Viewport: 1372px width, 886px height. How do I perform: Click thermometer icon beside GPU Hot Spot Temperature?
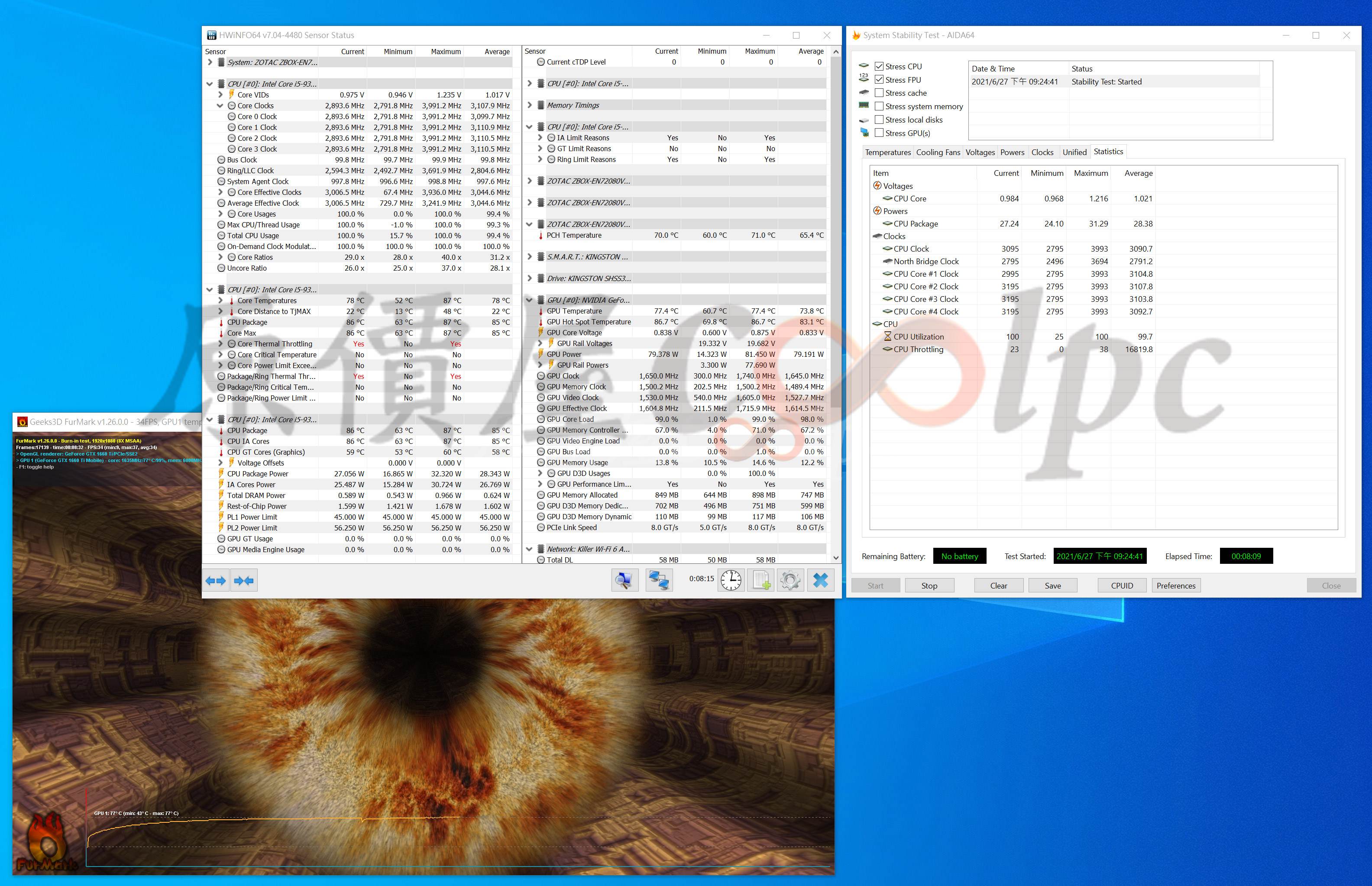click(541, 322)
